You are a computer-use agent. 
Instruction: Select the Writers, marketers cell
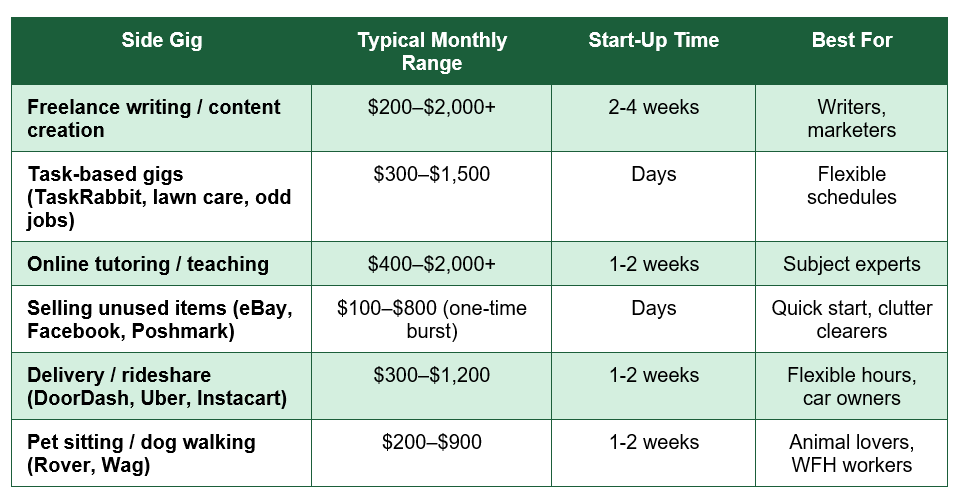pos(852,118)
